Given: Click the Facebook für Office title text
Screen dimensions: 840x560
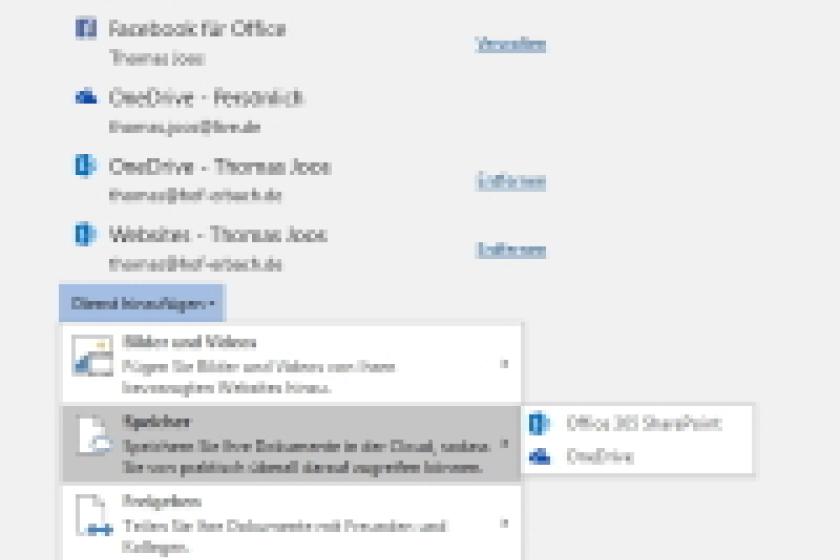Looking at the screenshot, I should (197, 28).
